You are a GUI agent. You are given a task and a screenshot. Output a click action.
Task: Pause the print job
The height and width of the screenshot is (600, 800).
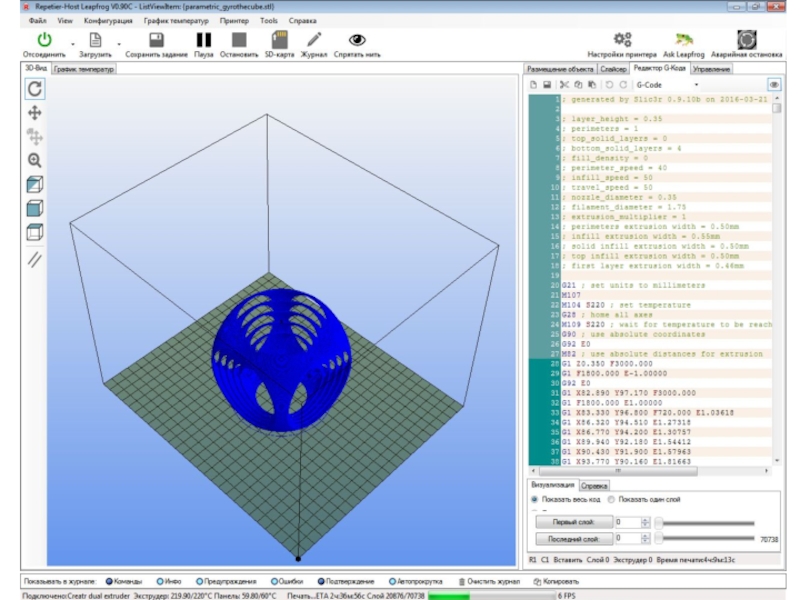(204, 41)
